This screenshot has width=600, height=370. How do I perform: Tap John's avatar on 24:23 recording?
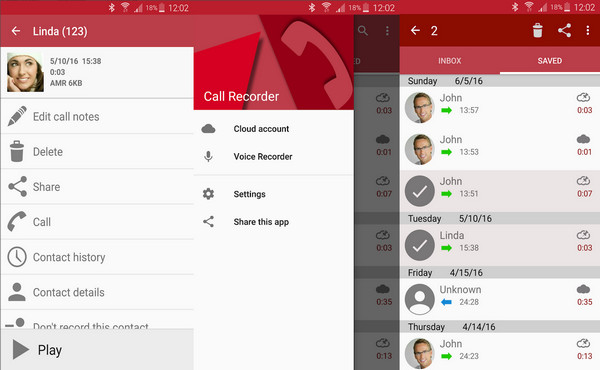[420, 354]
